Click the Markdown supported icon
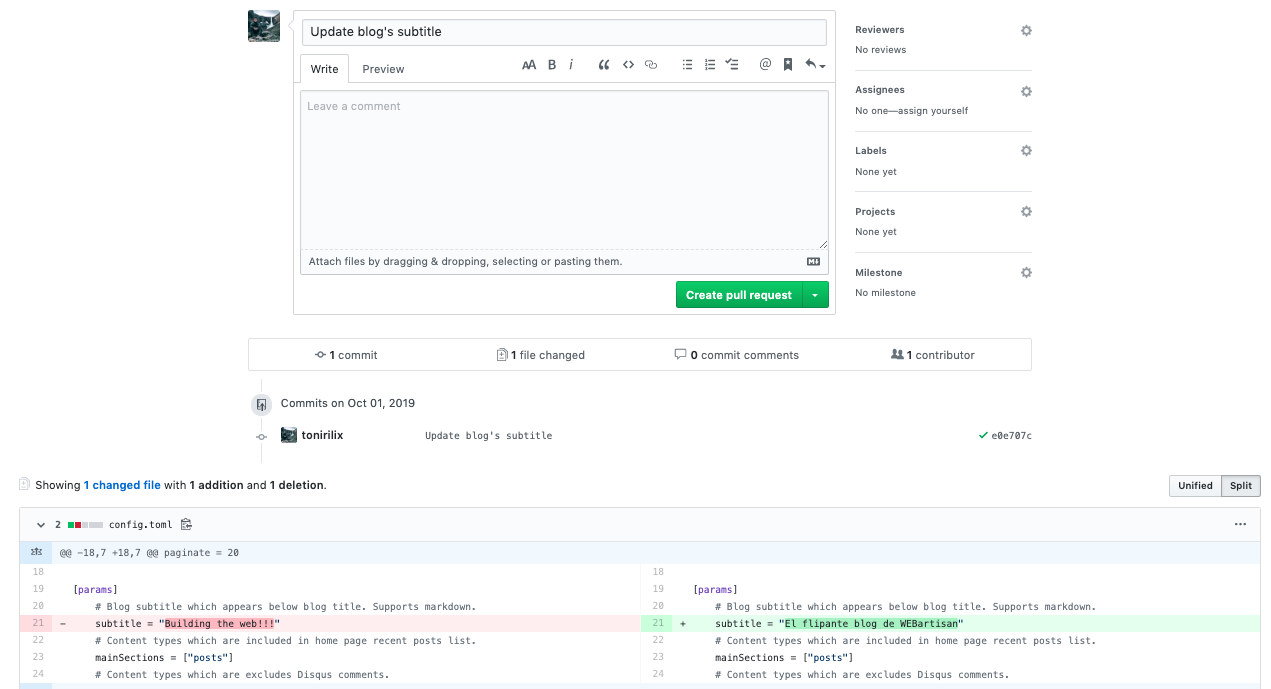The height and width of the screenshot is (689, 1271). point(813,262)
